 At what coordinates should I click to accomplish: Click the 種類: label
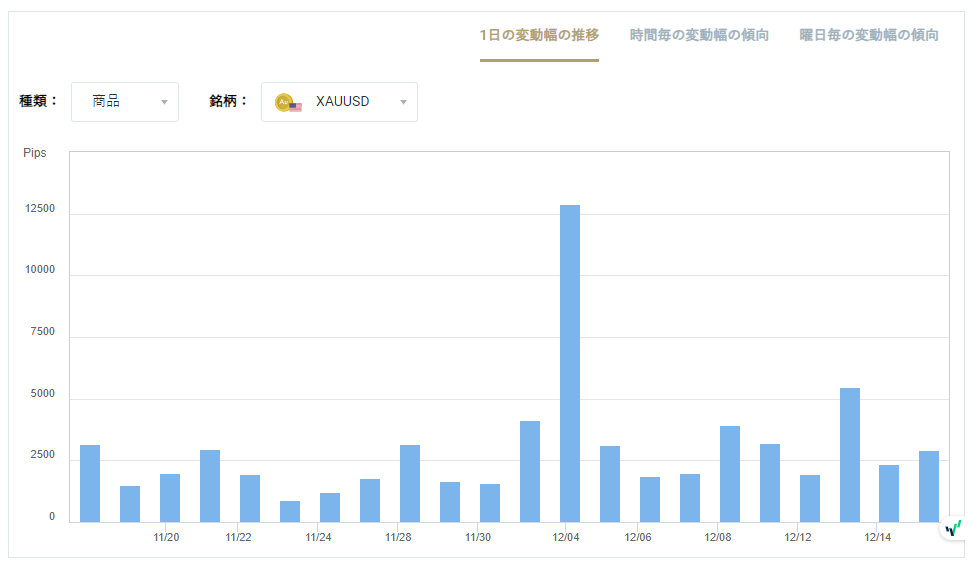[39, 101]
